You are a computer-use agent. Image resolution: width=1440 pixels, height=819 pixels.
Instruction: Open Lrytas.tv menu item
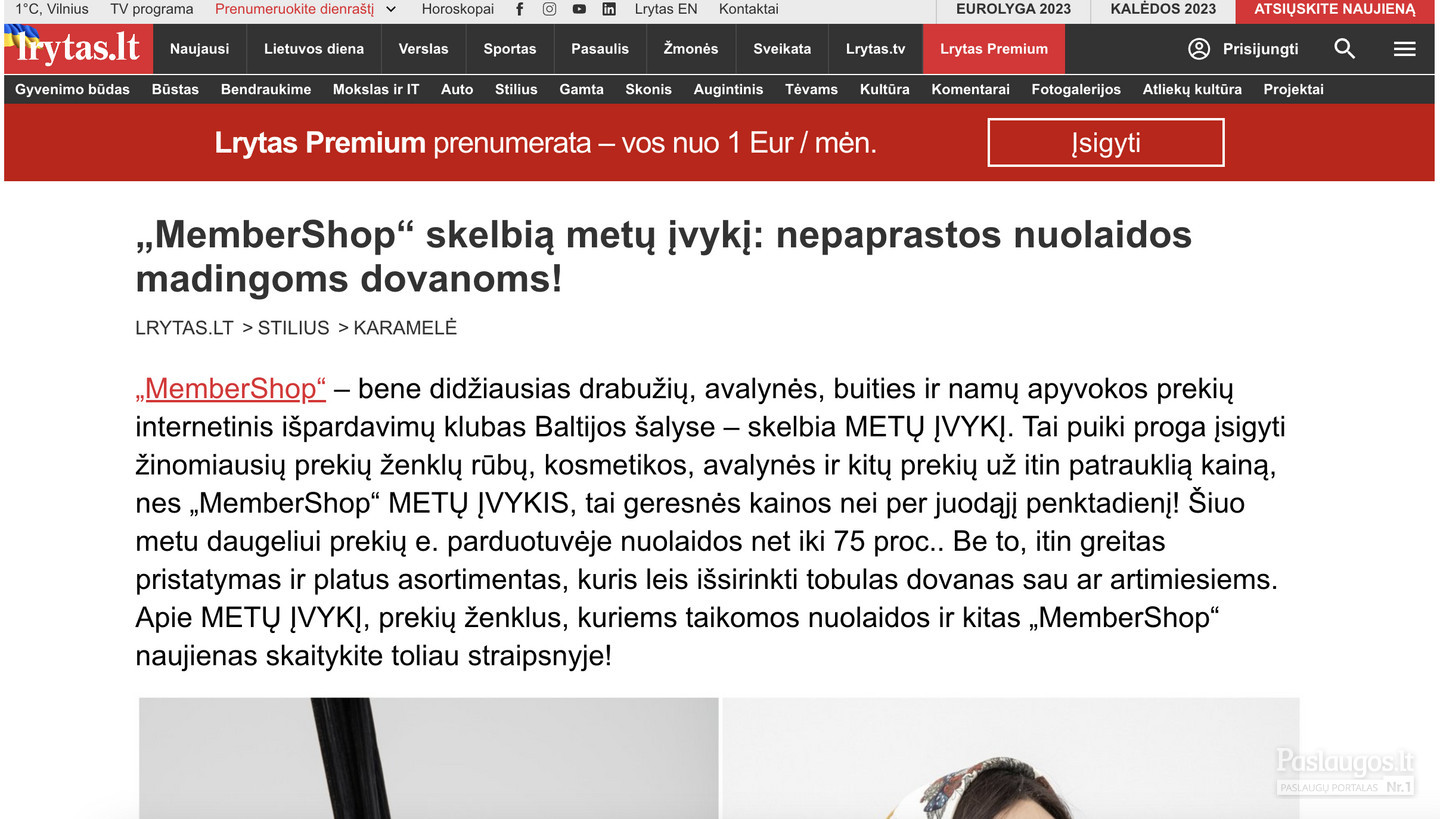[876, 49]
